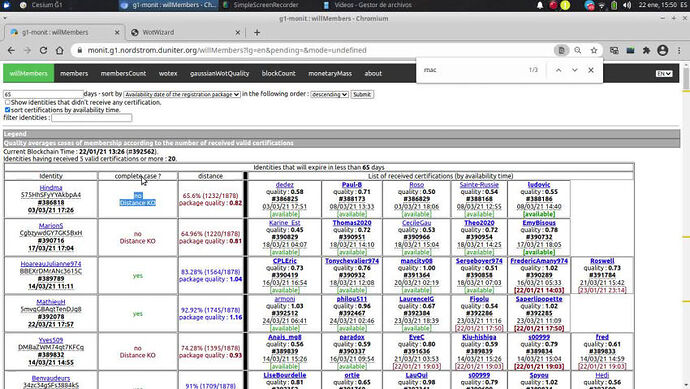690x389 pixels.
Task: Open the blockCount page
Action: pos(279,73)
